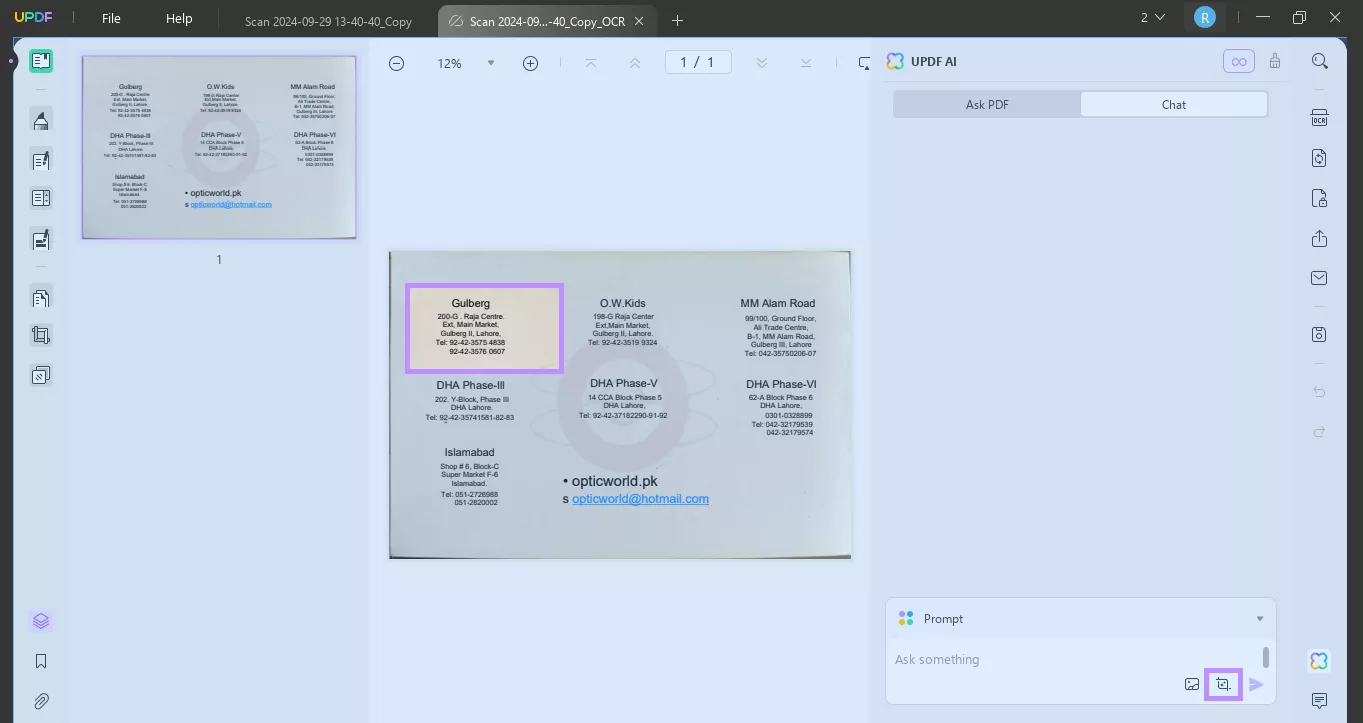Expand the Prompt dropdown in AI panel
Viewport: 1363px width, 723px height.
pos(1259,618)
